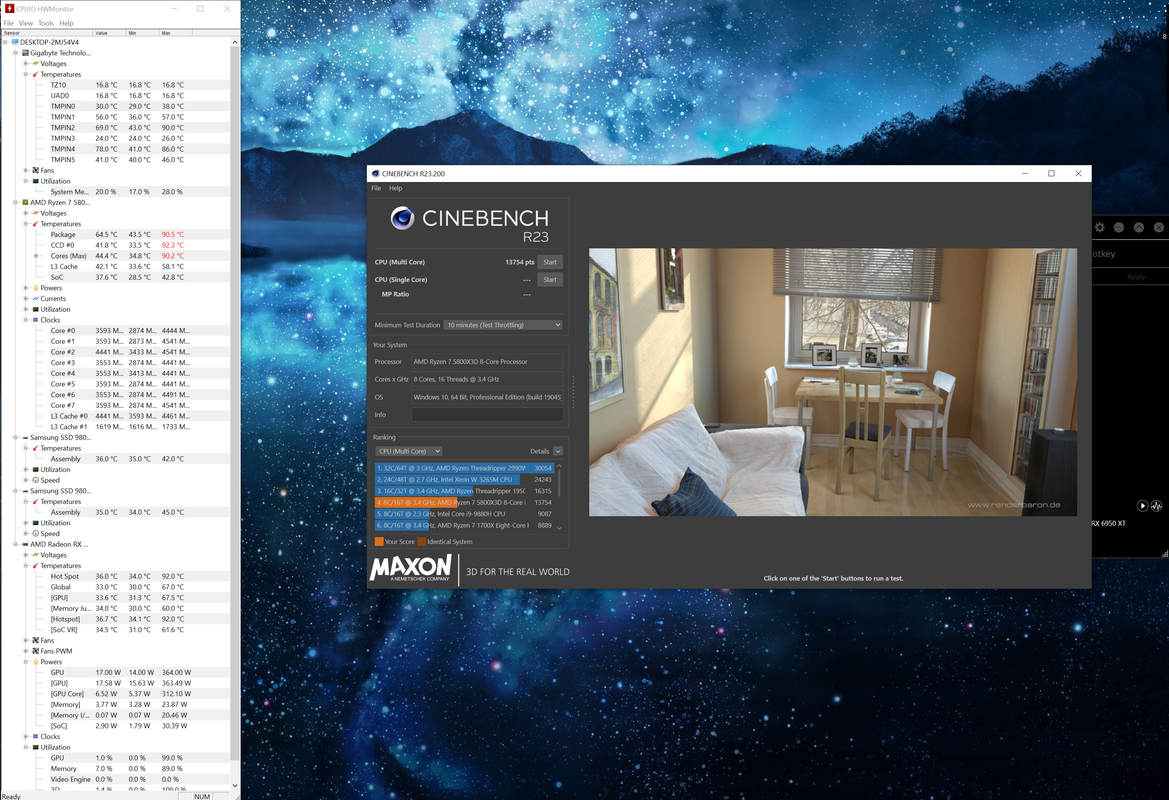Click the Currents wave icon in HWMonitor
1169x800 pixels.
click(x=35, y=298)
